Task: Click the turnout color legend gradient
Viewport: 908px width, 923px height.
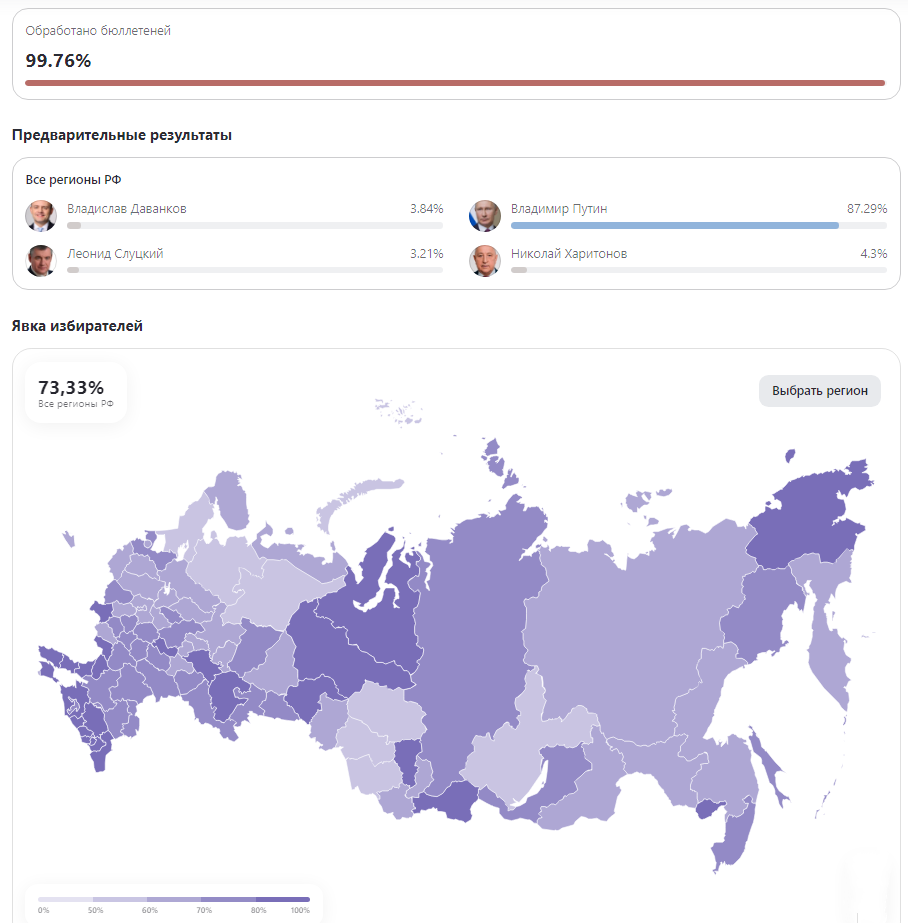Action: click(x=172, y=898)
